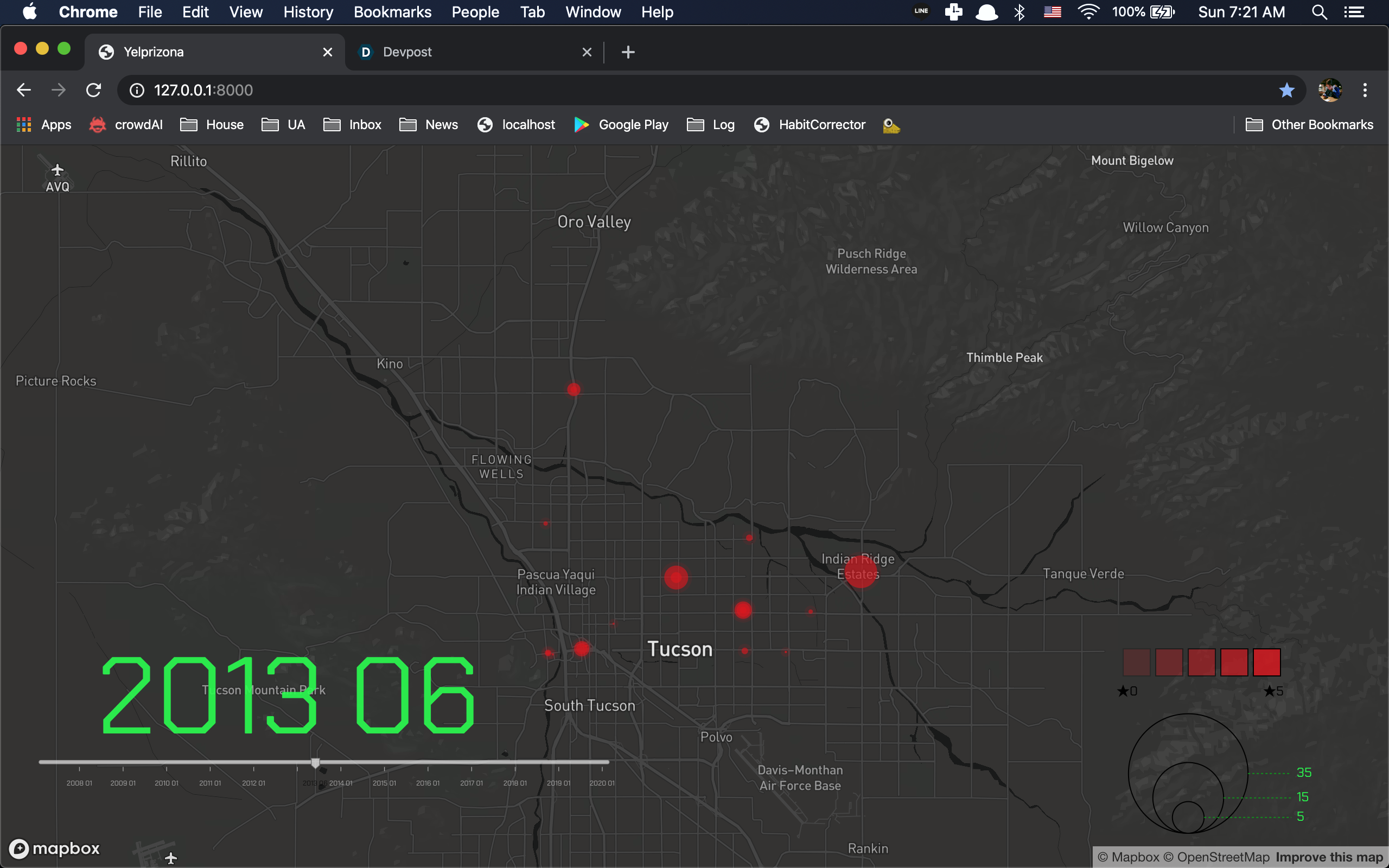Open new tab with plus icon
The width and height of the screenshot is (1389, 868).
coord(628,52)
